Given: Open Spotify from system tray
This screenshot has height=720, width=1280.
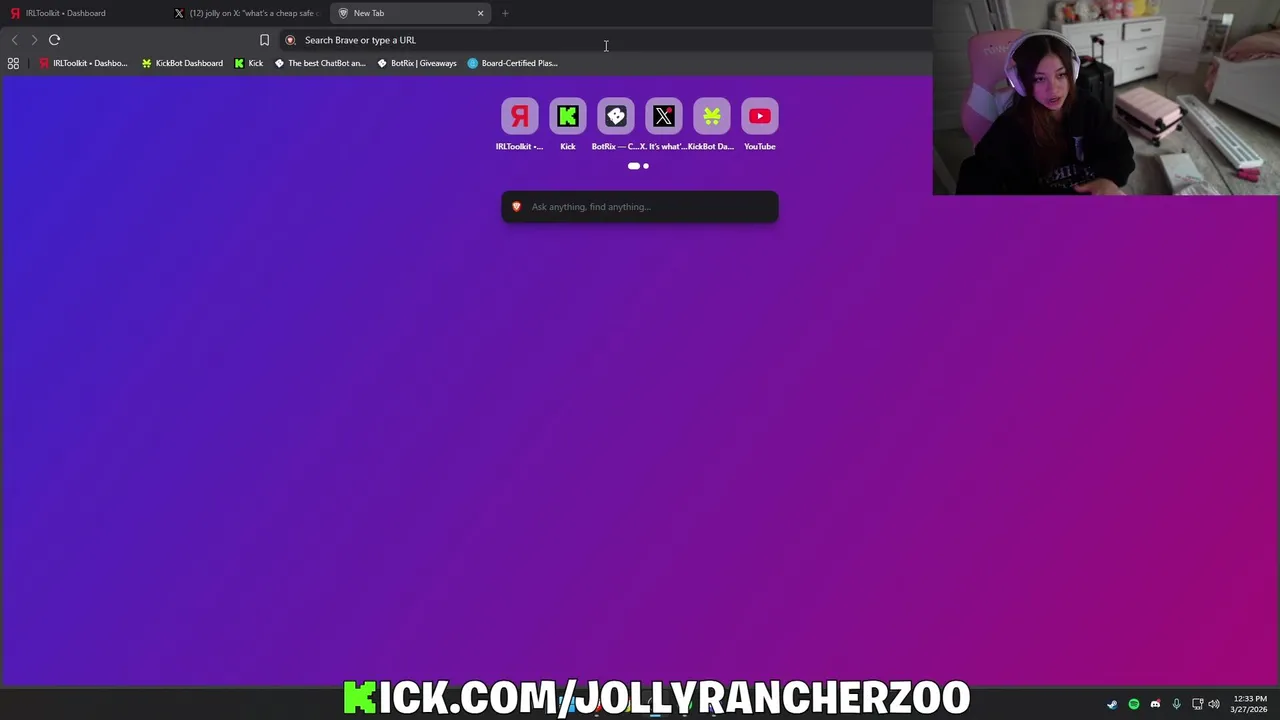Looking at the screenshot, I should 1134,704.
